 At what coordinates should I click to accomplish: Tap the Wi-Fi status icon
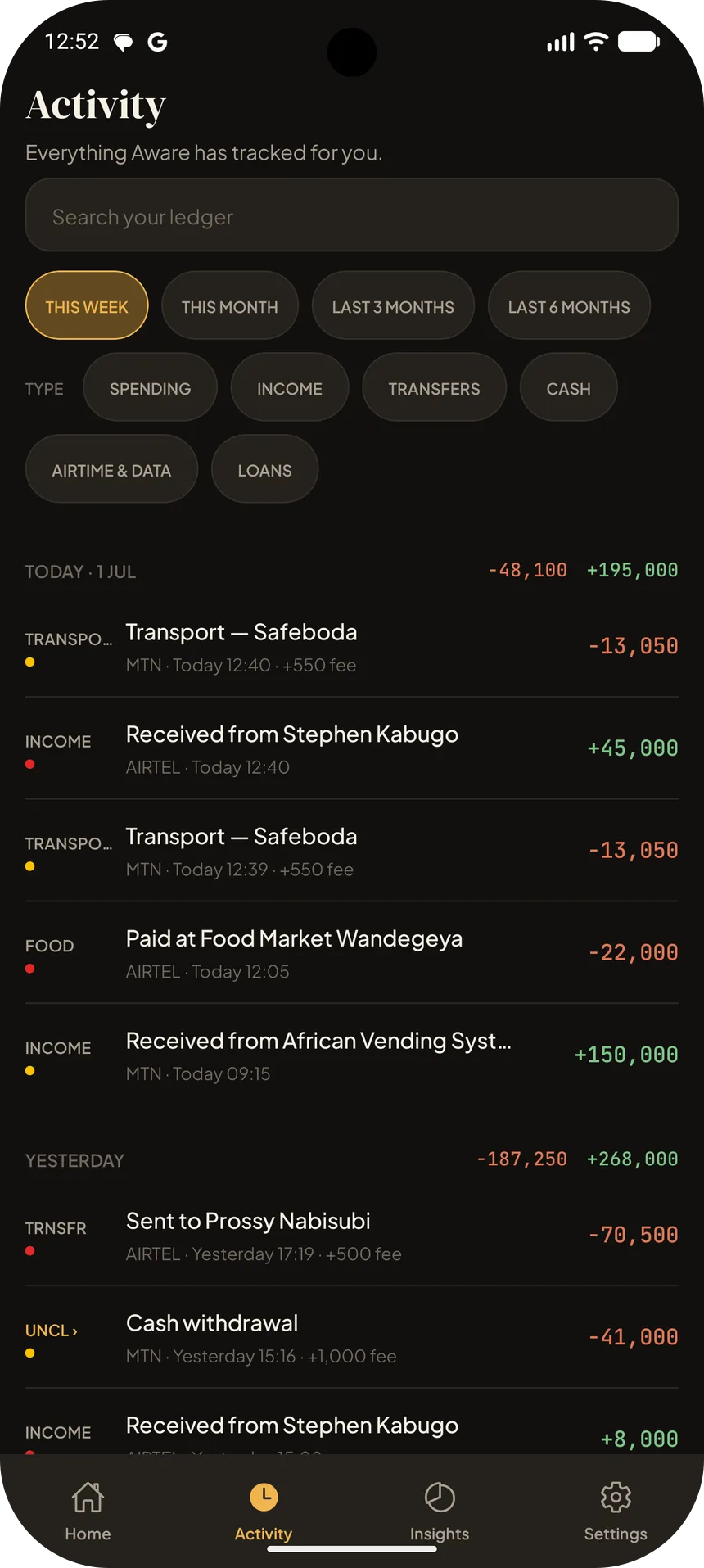coord(596,42)
